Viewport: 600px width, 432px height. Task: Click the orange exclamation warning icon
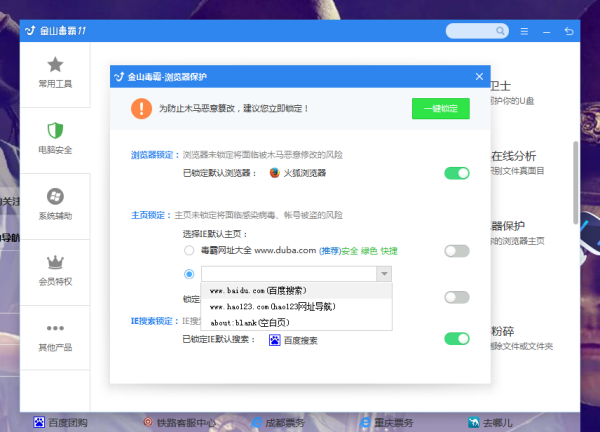[142, 109]
